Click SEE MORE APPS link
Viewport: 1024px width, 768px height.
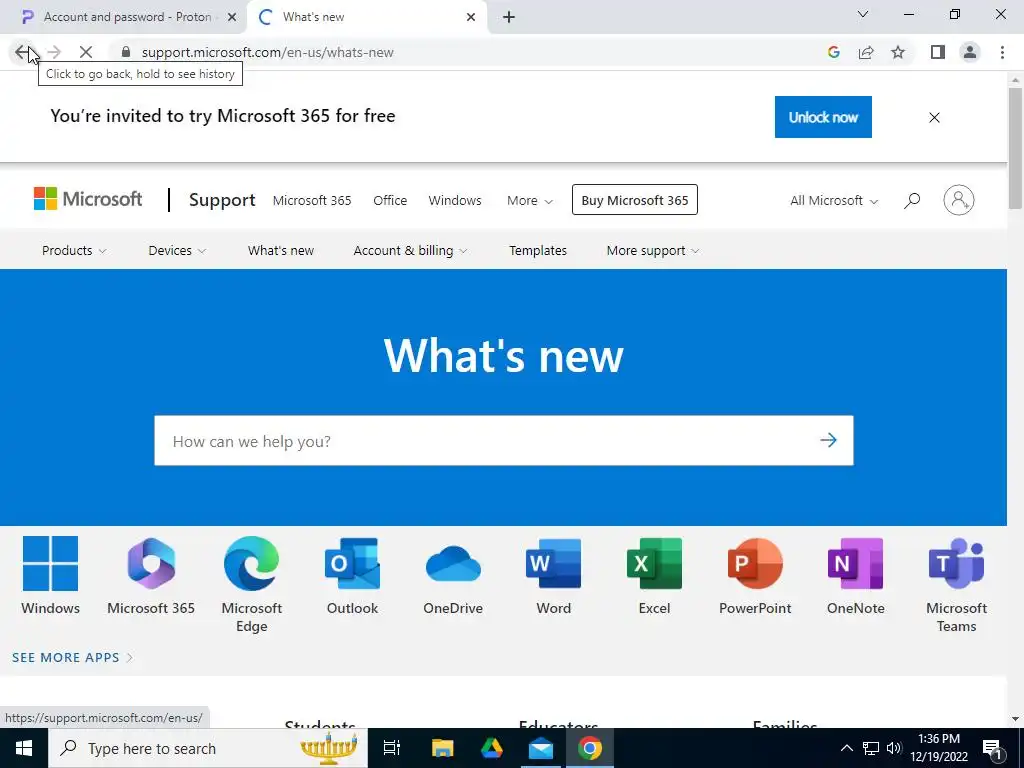[x=72, y=658]
